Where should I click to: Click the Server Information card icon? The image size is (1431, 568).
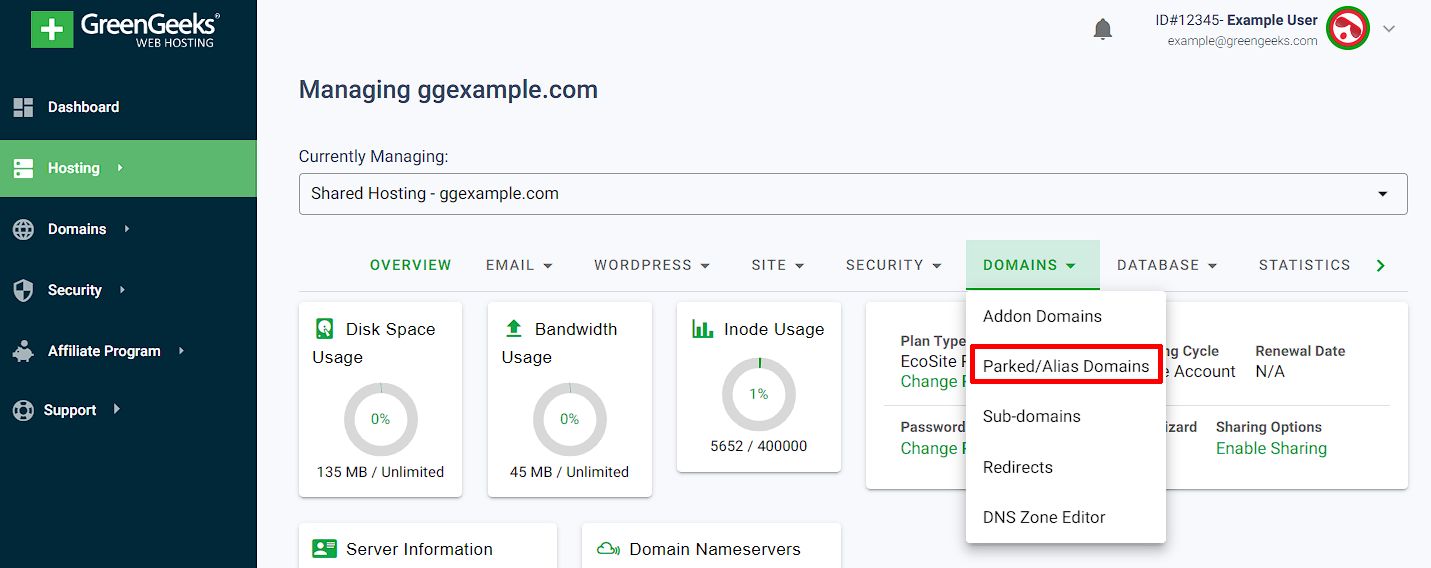325,548
